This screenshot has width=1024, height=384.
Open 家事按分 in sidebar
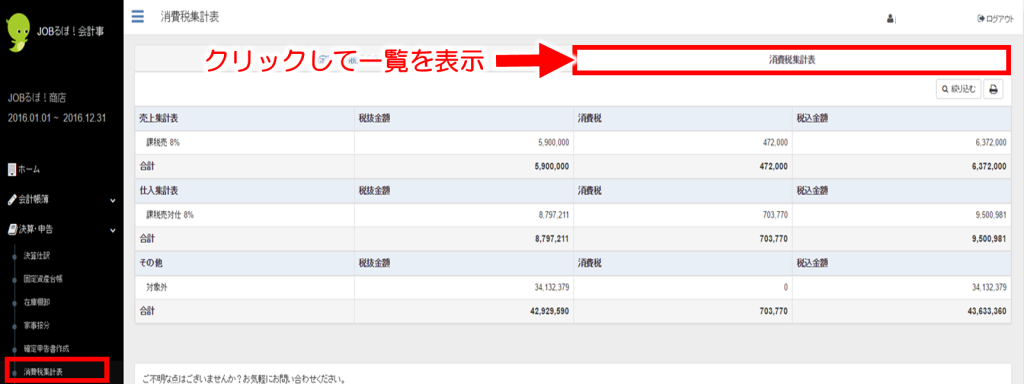point(37,325)
